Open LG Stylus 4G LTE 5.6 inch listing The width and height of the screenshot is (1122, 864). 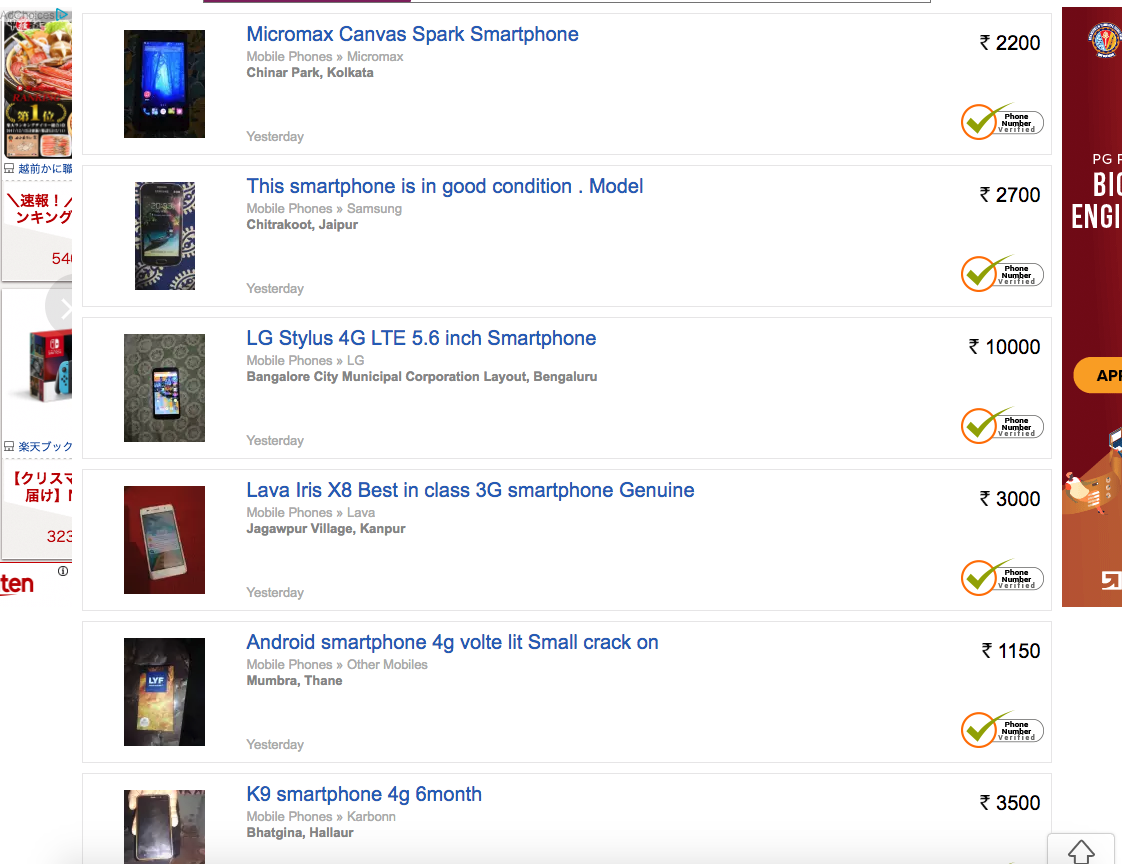[x=421, y=338]
